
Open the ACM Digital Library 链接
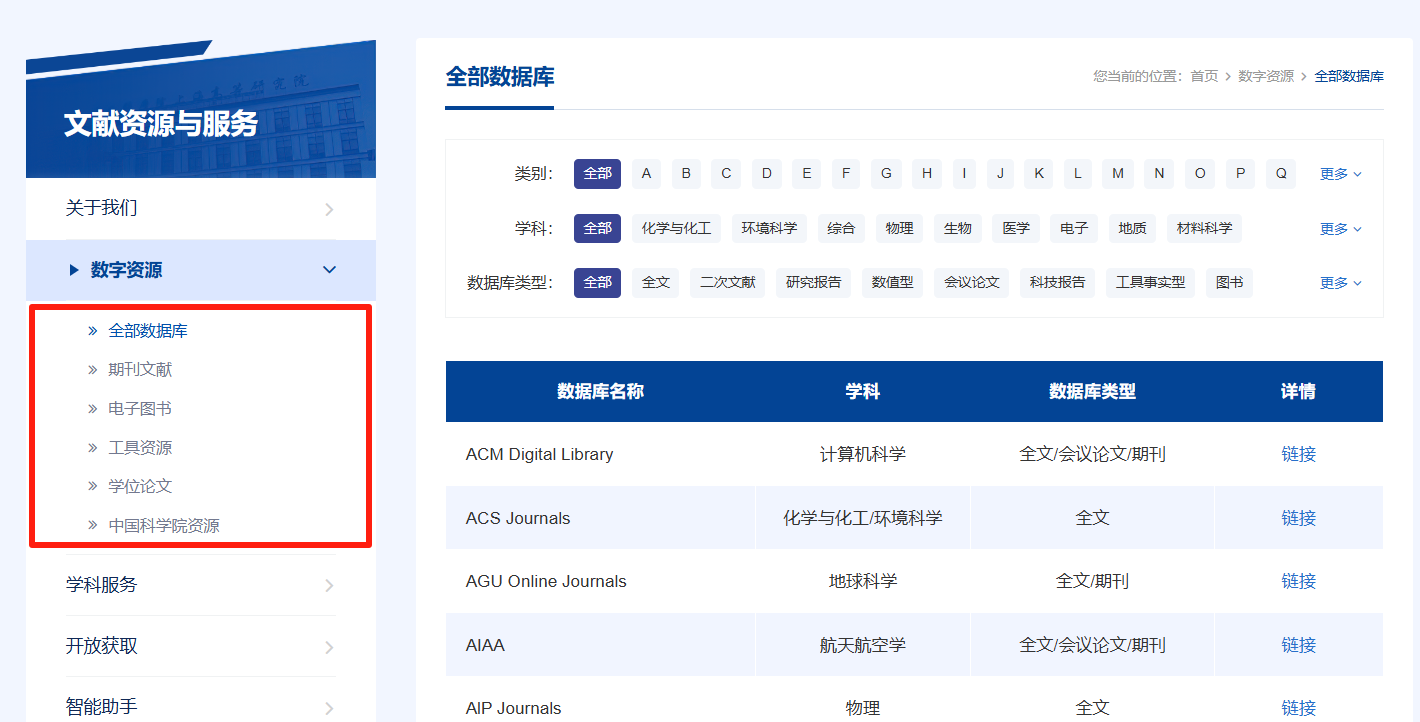coord(1298,454)
